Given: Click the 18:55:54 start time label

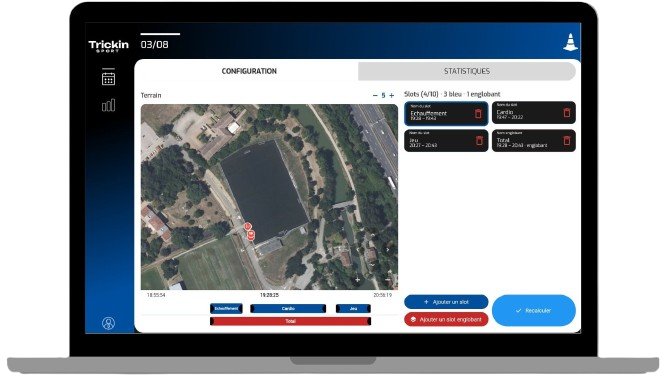Looking at the screenshot, I should point(156,295).
